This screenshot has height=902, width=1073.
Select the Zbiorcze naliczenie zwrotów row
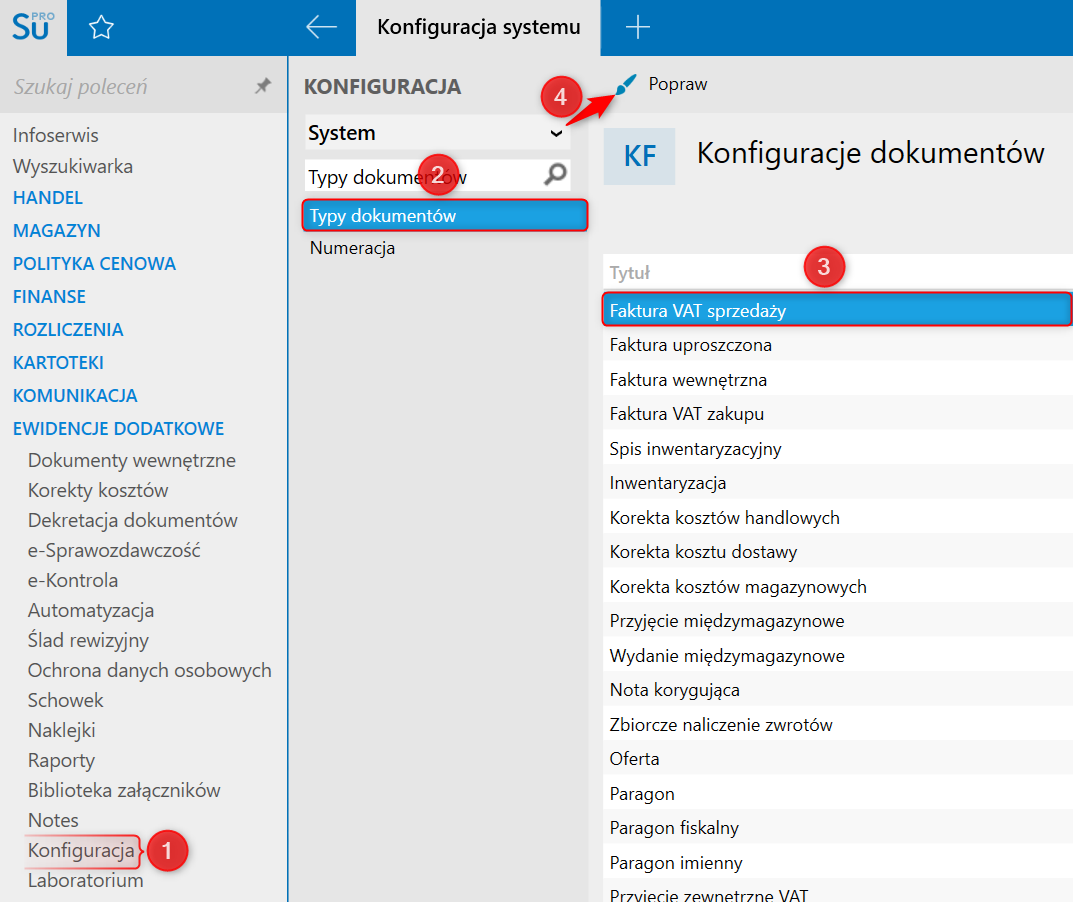coord(838,725)
